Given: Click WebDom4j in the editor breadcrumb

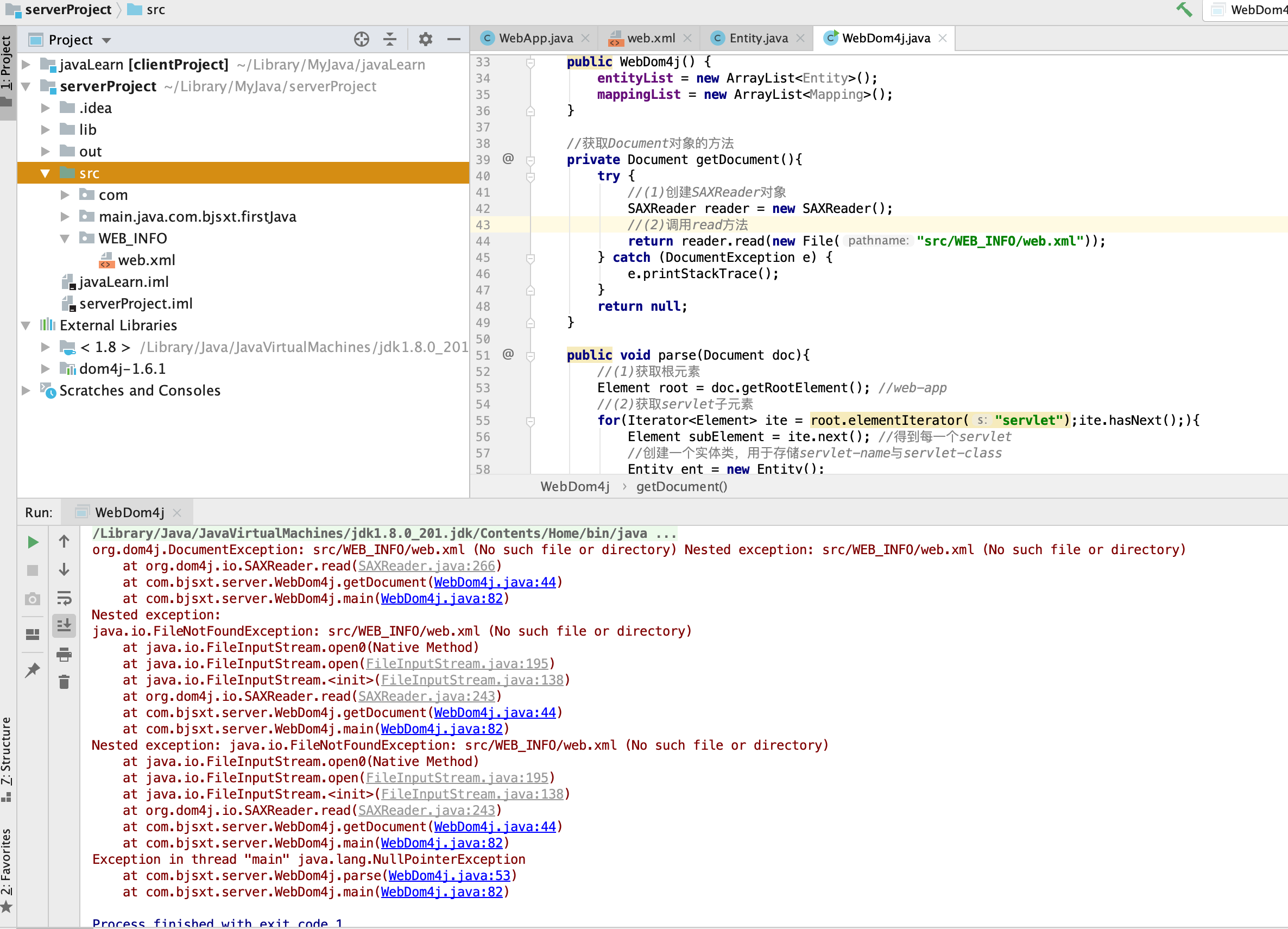Looking at the screenshot, I should point(574,486).
